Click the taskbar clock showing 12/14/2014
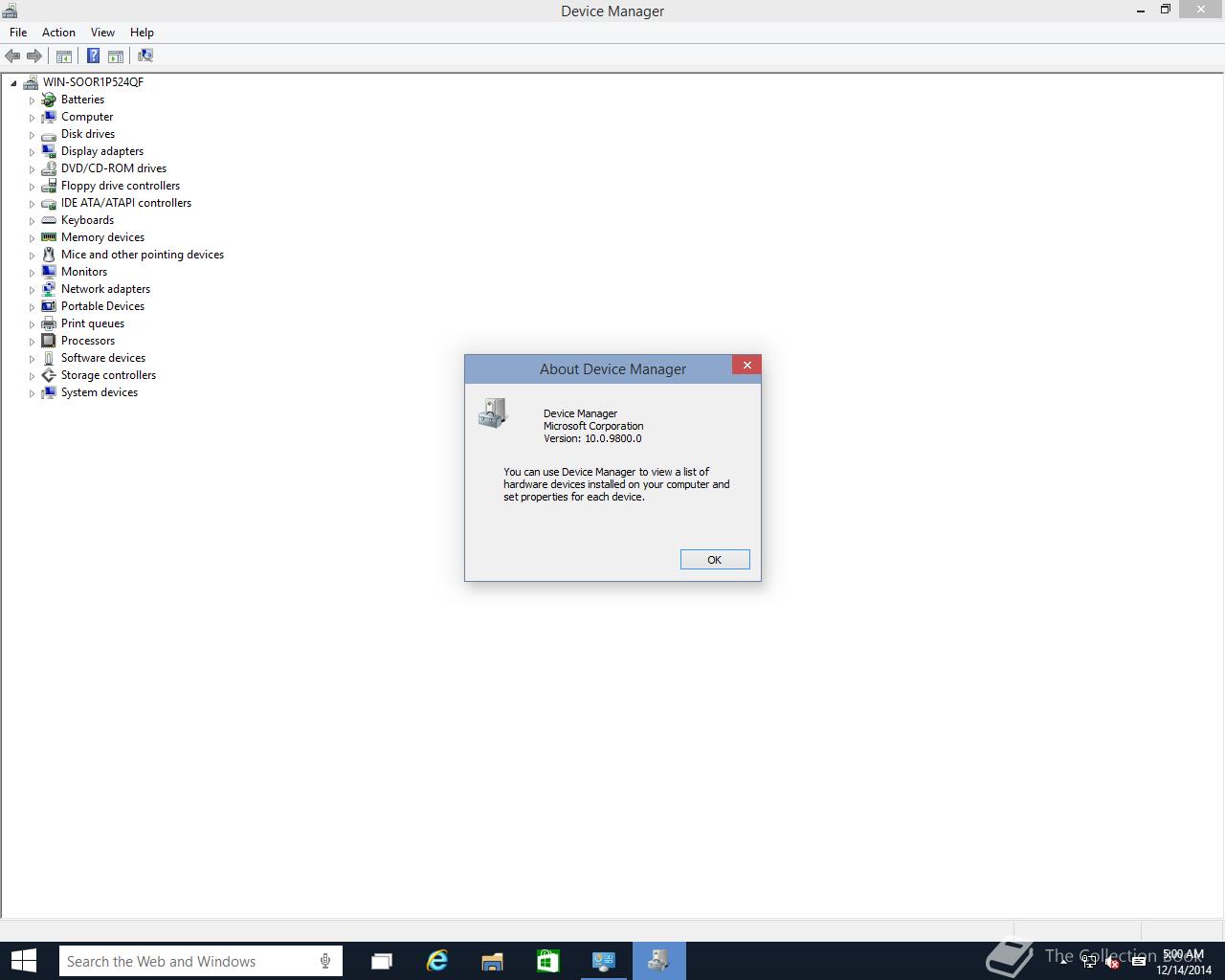Image resolution: width=1225 pixels, height=980 pixels. tap(1184, 962)
